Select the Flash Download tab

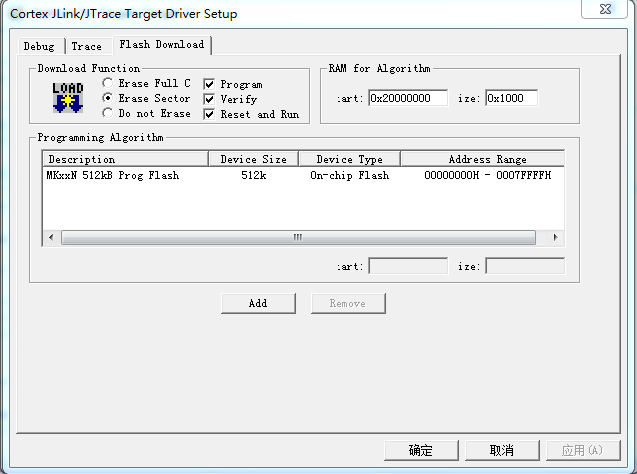(162, 45)
